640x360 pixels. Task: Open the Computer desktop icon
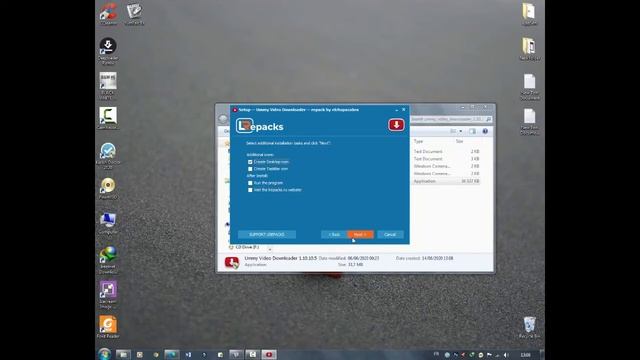click(x=108, y=222)
